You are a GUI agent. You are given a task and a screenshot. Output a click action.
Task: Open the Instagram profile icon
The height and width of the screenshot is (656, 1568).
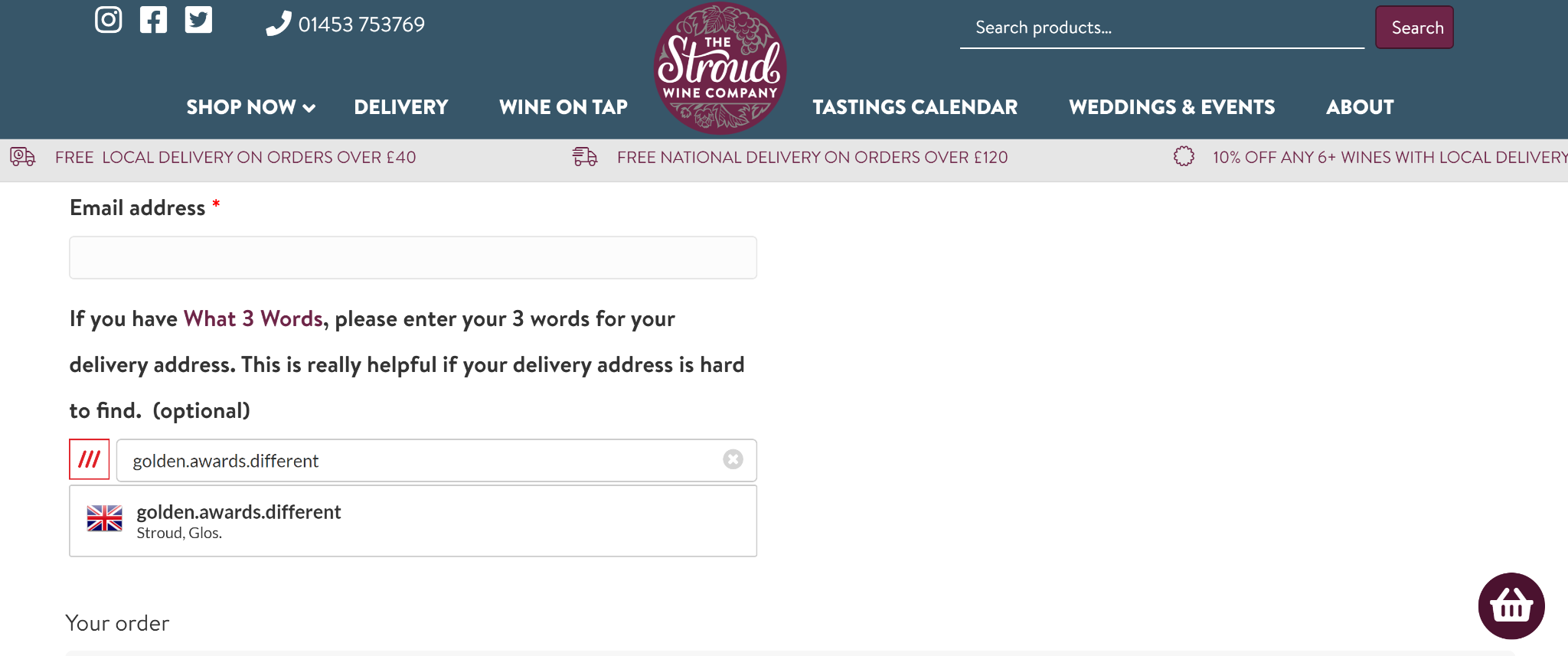point(109,20)
